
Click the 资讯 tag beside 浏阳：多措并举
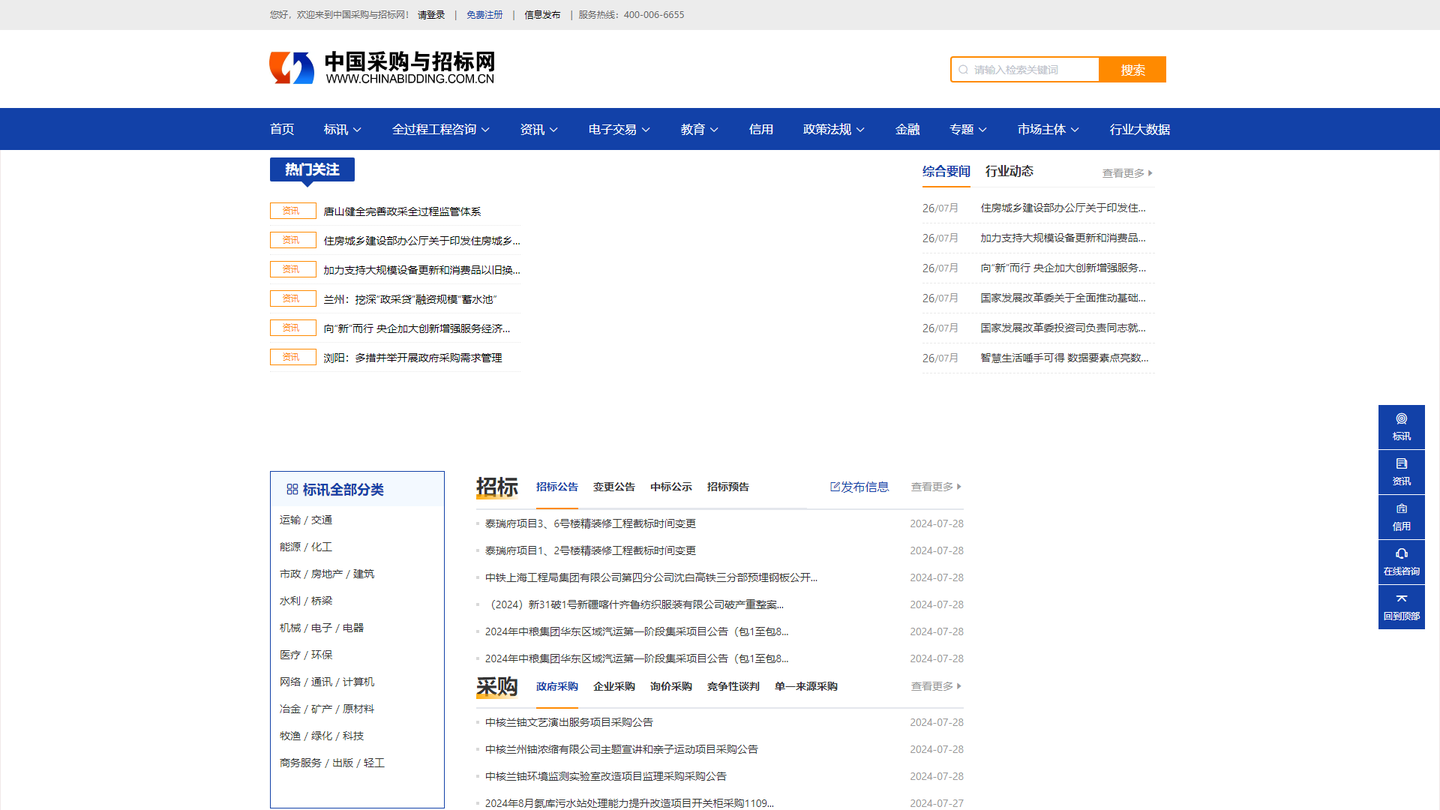(x=292, y=357)
